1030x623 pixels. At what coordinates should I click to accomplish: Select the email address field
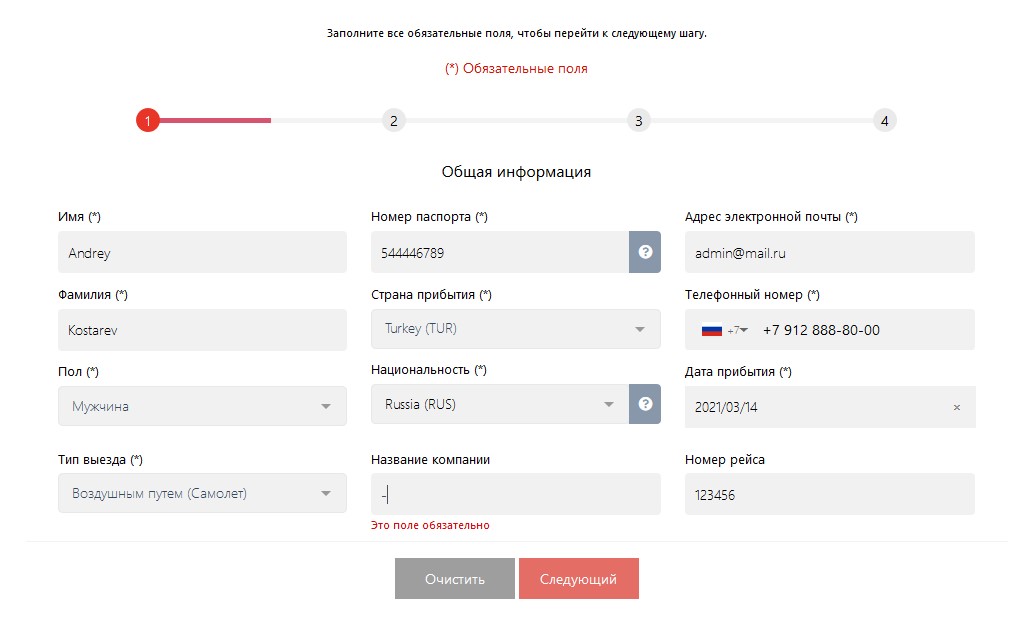(829, 253)
